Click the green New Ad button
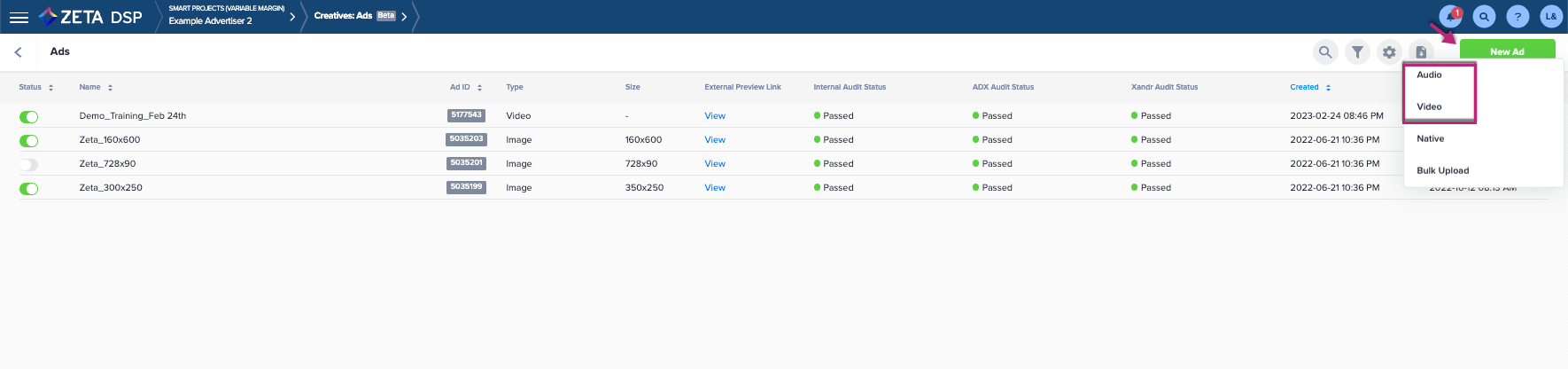 pos(1507,51)
